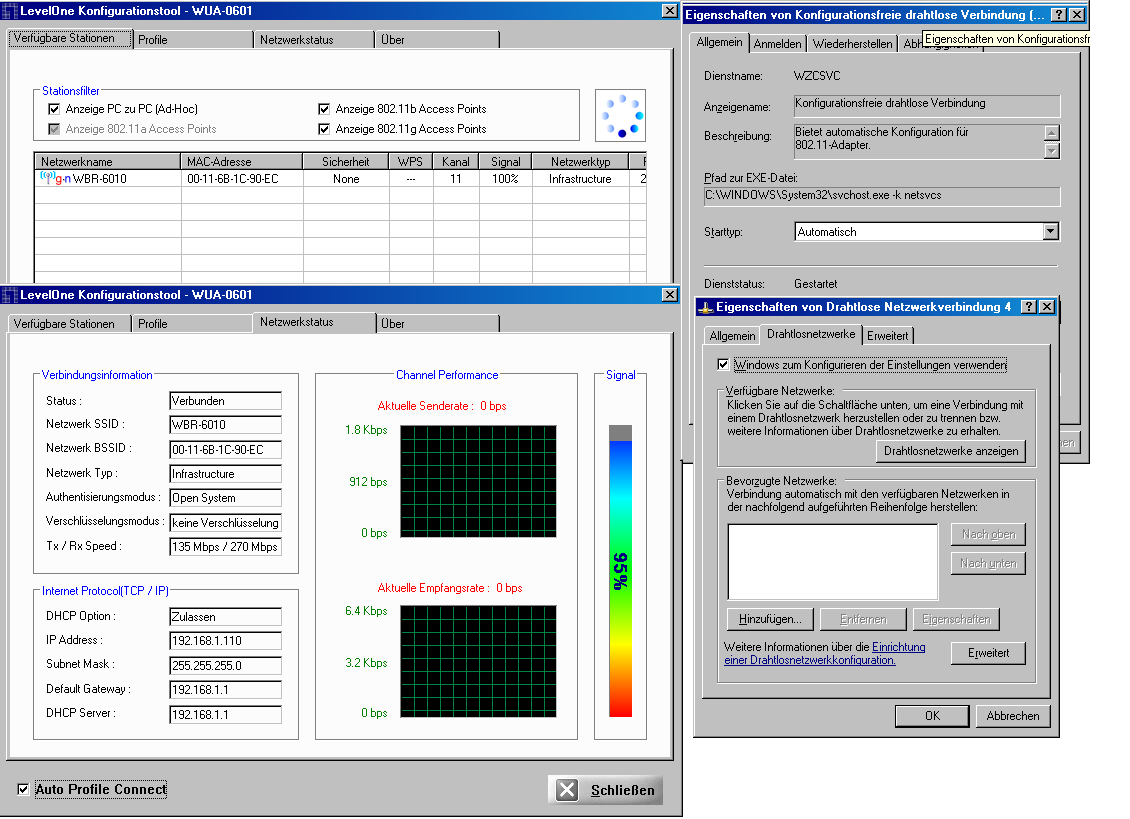Click the Subnet Mask field 255.255.255.0

(x=226, y=665)
